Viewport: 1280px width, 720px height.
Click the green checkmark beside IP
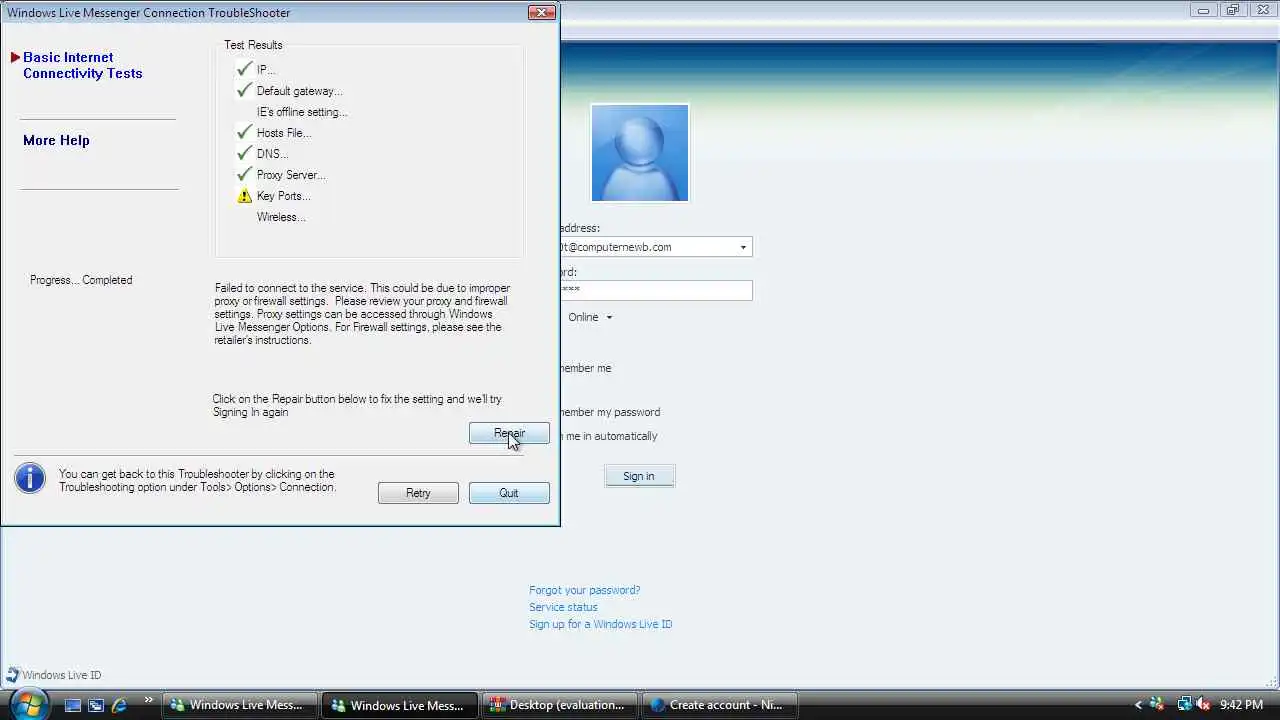[244, 69]
